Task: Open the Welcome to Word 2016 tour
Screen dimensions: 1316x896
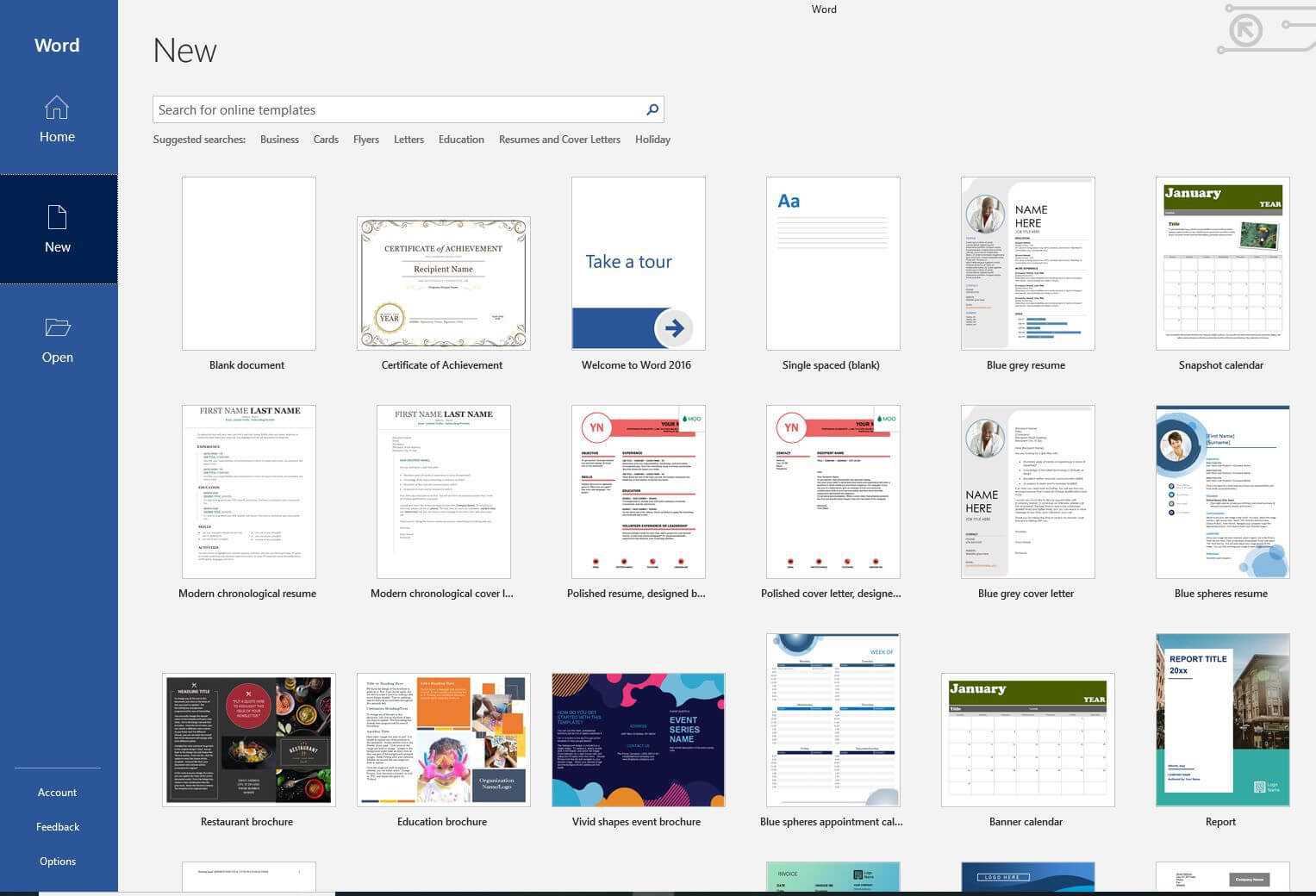Action: point(638,264)
